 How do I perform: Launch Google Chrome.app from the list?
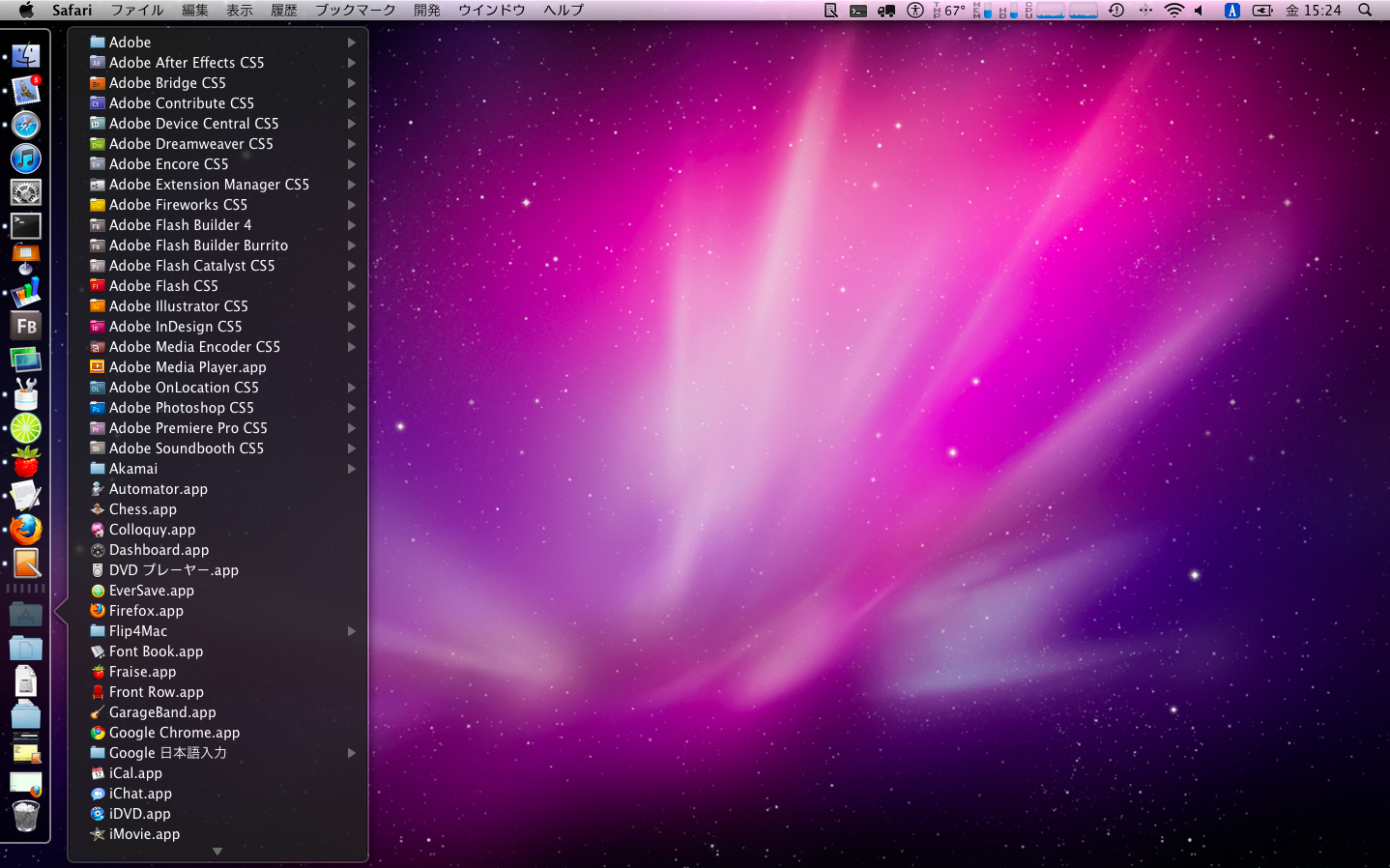click(174, 733)
